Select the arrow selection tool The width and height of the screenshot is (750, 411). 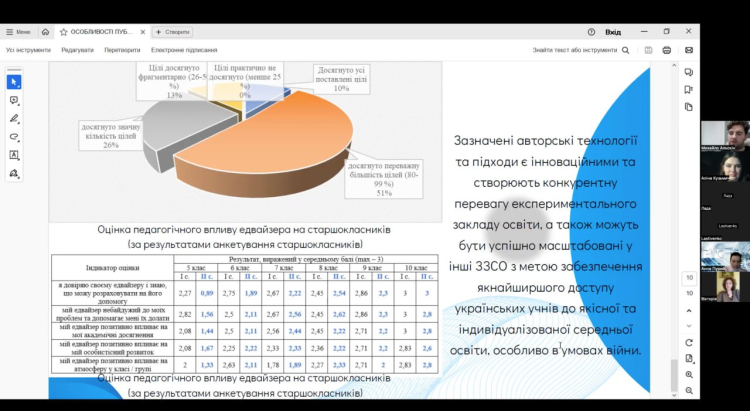[14, 82]
